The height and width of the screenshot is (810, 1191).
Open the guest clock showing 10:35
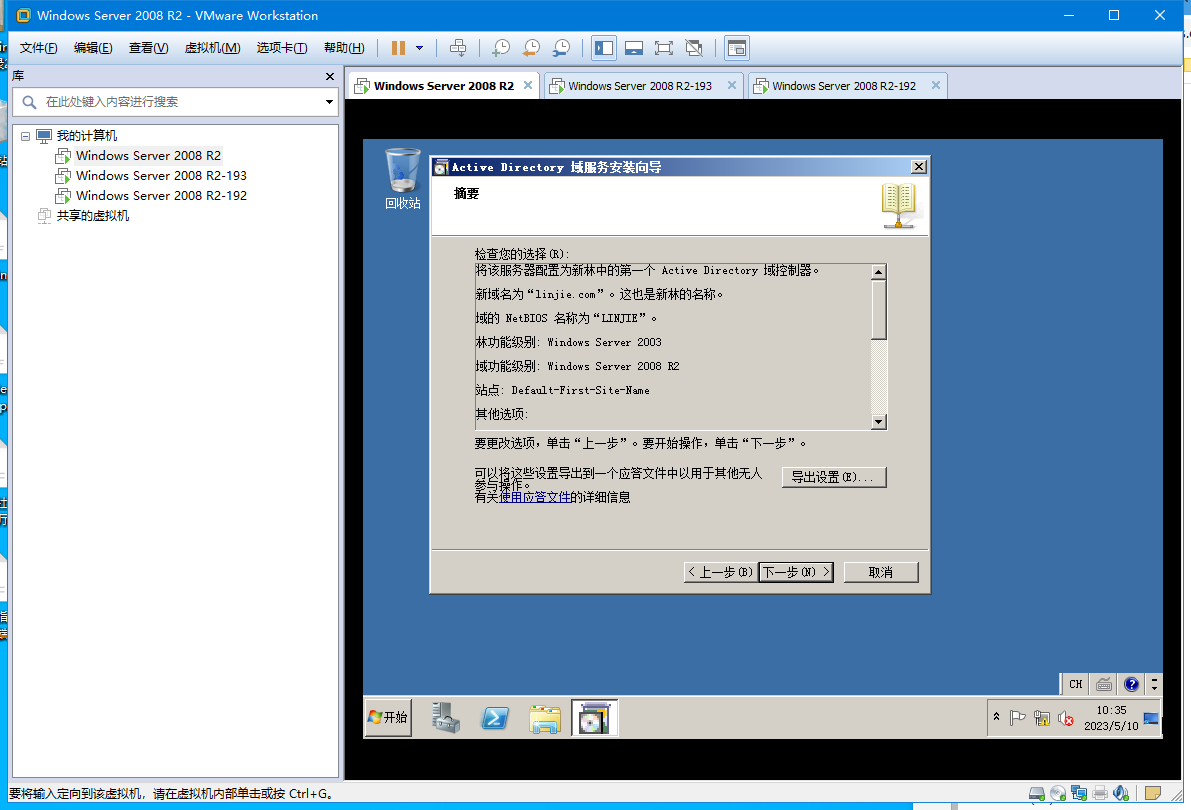pos(1111,717)
